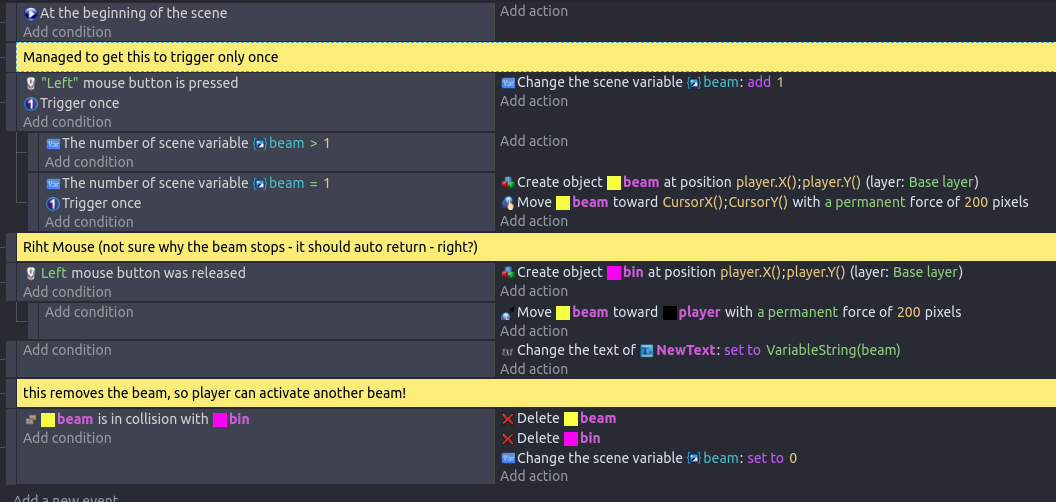Click the variable icon before beam > 1
This screenshot has width=1056, height=502.
pyautogui.click(x=53, y=144)
